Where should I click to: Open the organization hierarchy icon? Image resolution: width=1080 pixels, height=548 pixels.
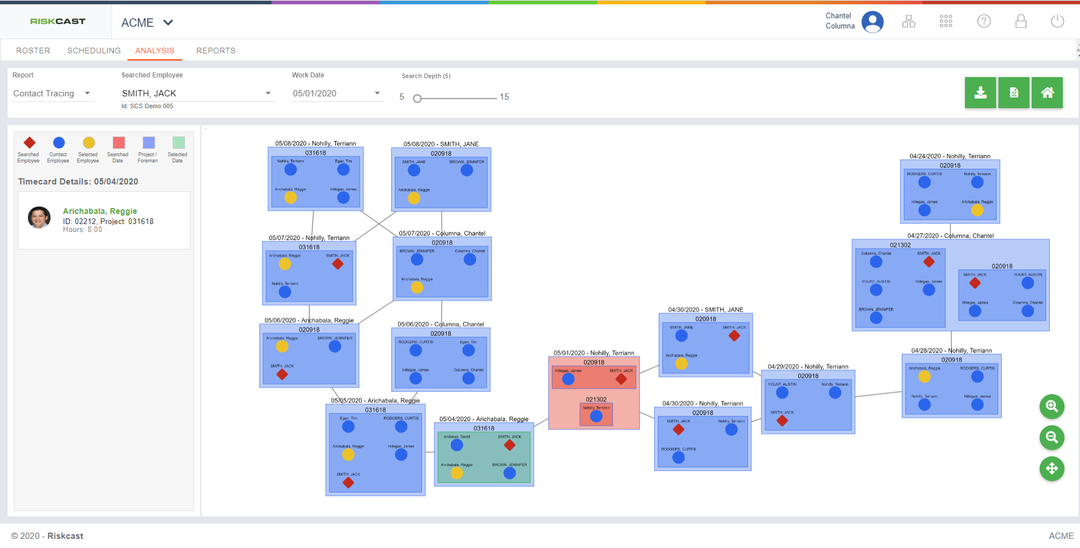[909, 21]
